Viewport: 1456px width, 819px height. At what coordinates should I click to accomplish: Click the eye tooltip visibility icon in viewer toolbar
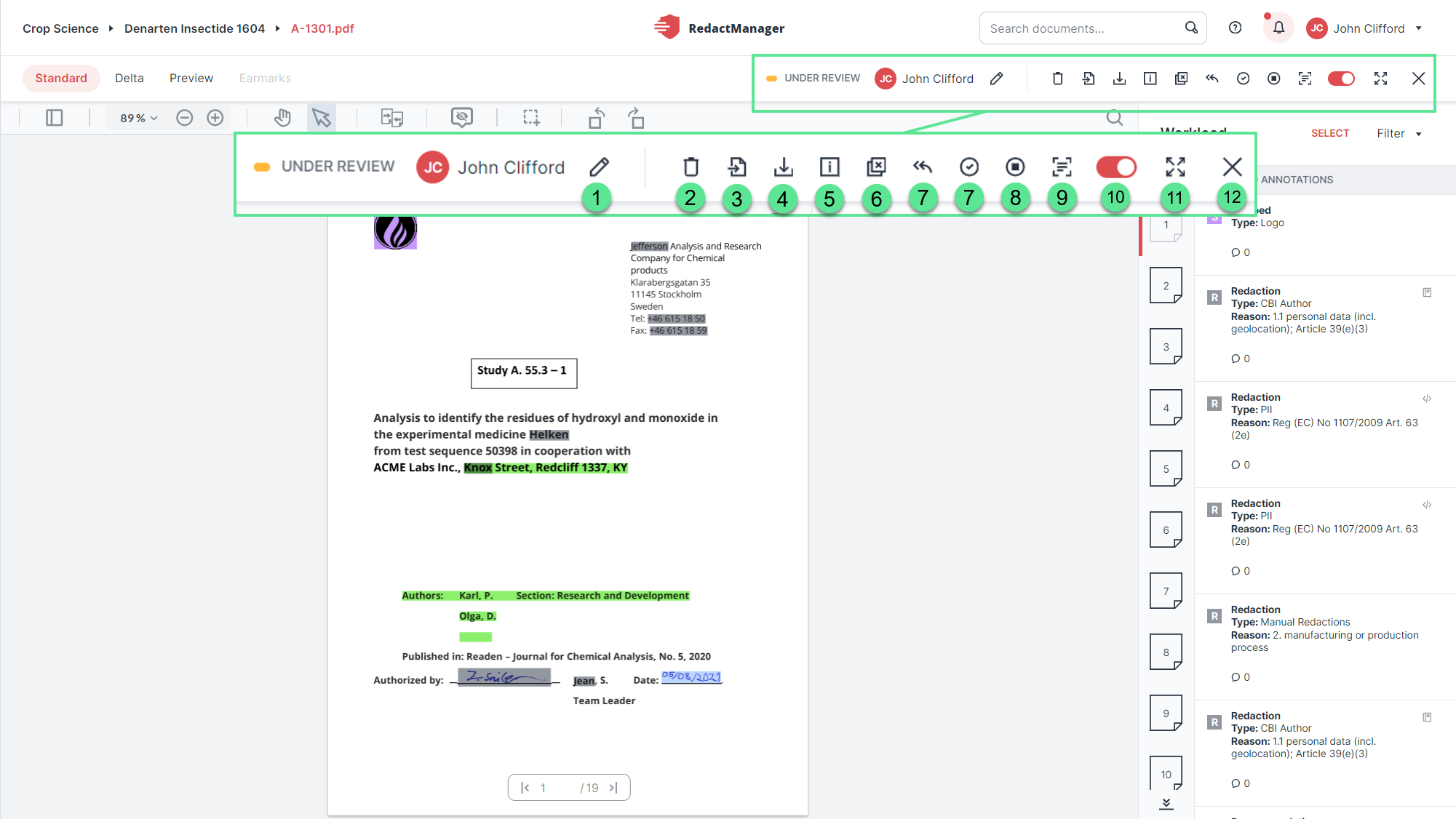pos(462,118)
